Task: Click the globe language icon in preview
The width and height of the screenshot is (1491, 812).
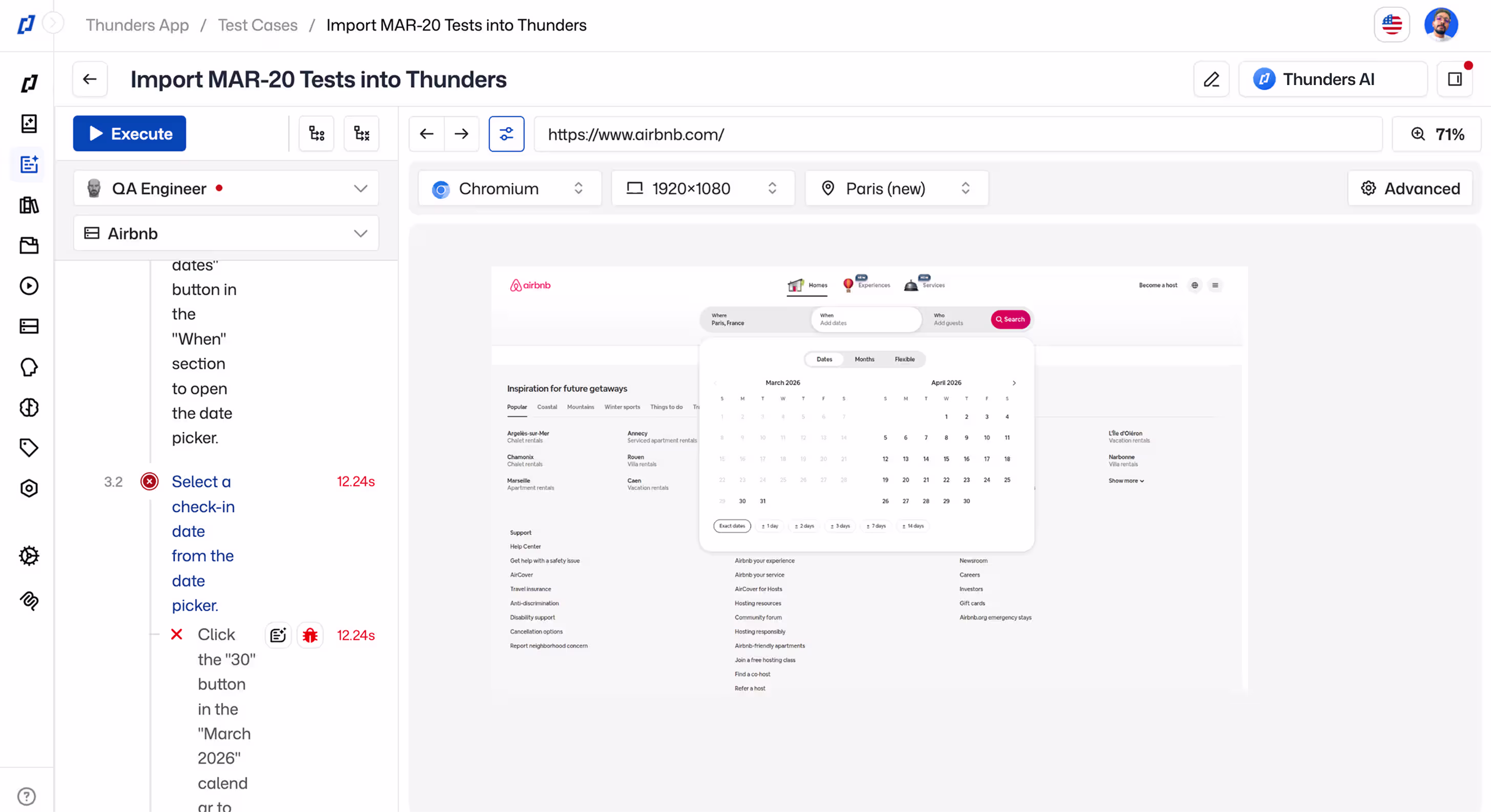Action: 1195,285
